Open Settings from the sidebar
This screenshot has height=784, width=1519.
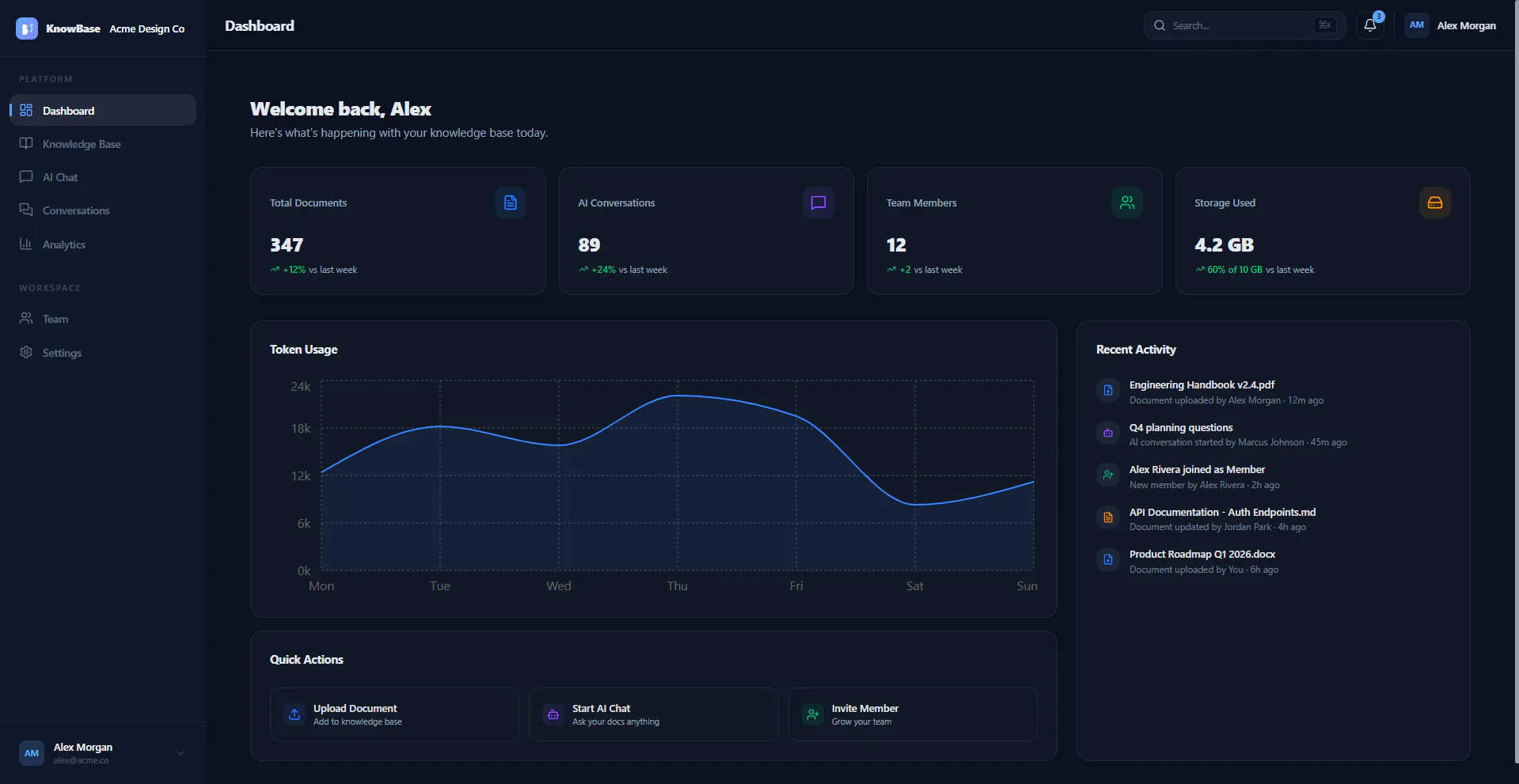pyautogui.click(x=103, y=352)
